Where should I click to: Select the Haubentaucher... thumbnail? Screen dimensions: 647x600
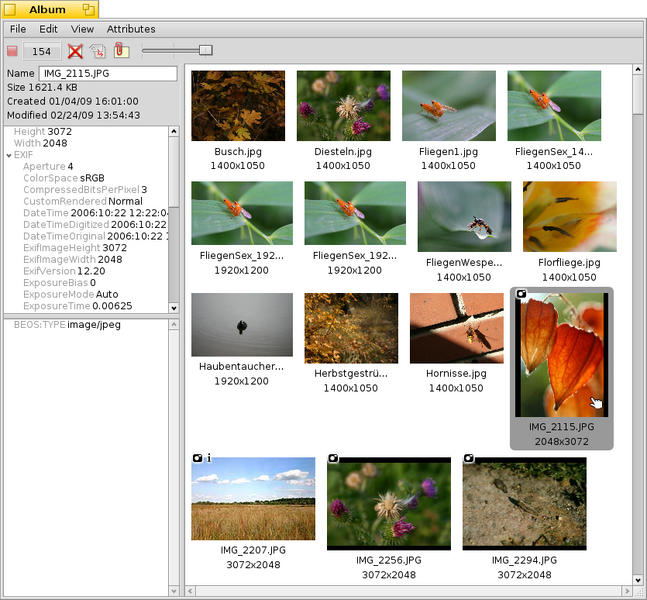coord(242,325)
